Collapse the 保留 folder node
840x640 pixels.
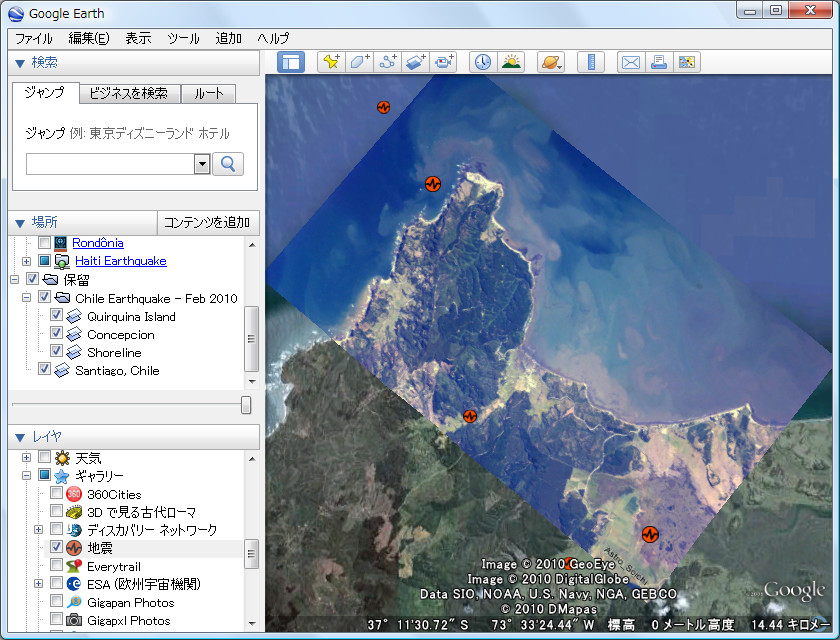tap(14, 280)
